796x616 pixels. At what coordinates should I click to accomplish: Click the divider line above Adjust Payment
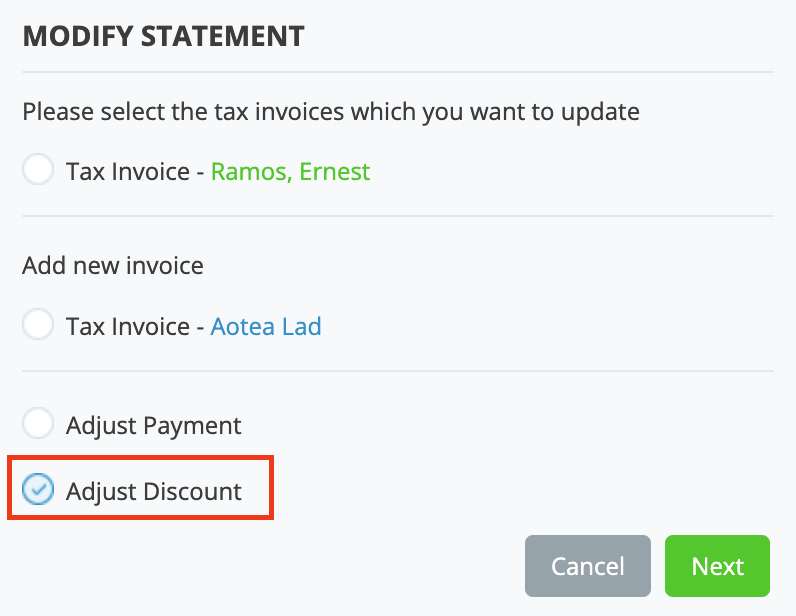coord(398,371)
